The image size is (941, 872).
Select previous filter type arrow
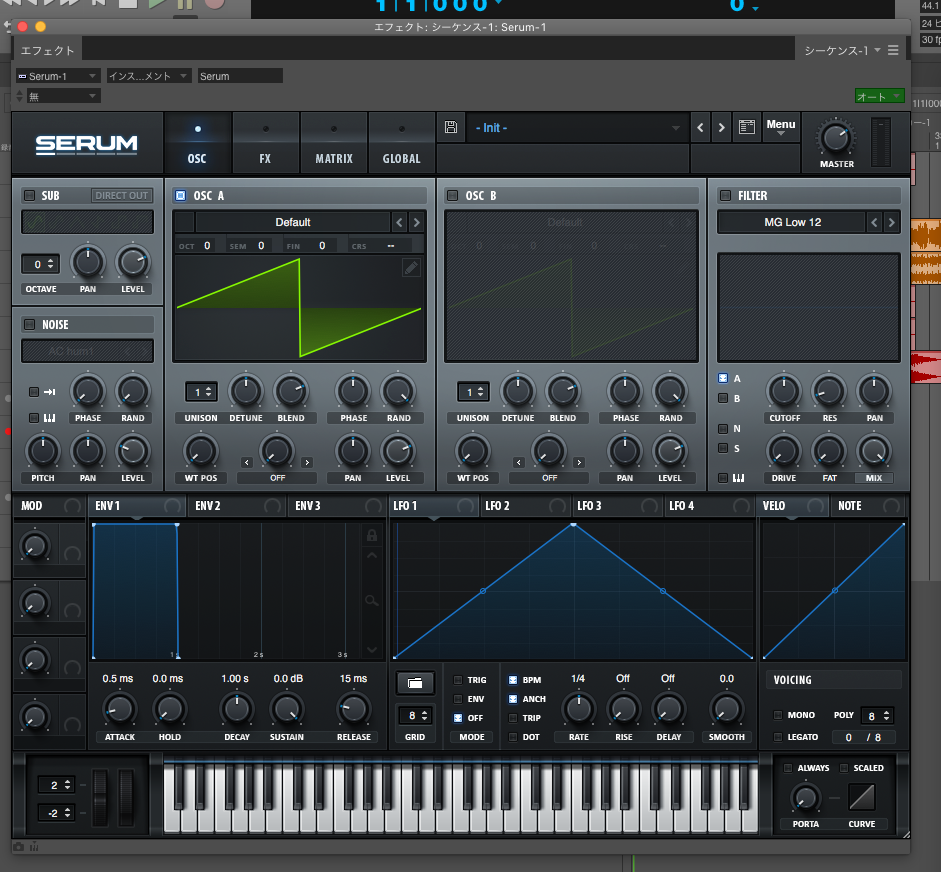tap(874, 223)
